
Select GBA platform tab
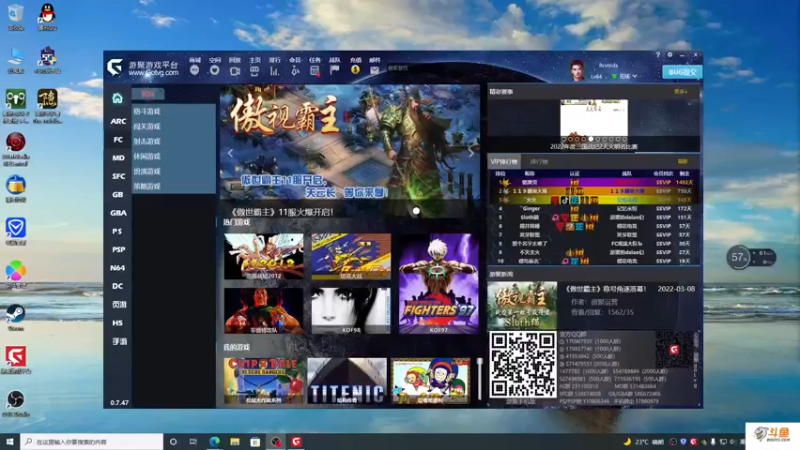point(118,213)
